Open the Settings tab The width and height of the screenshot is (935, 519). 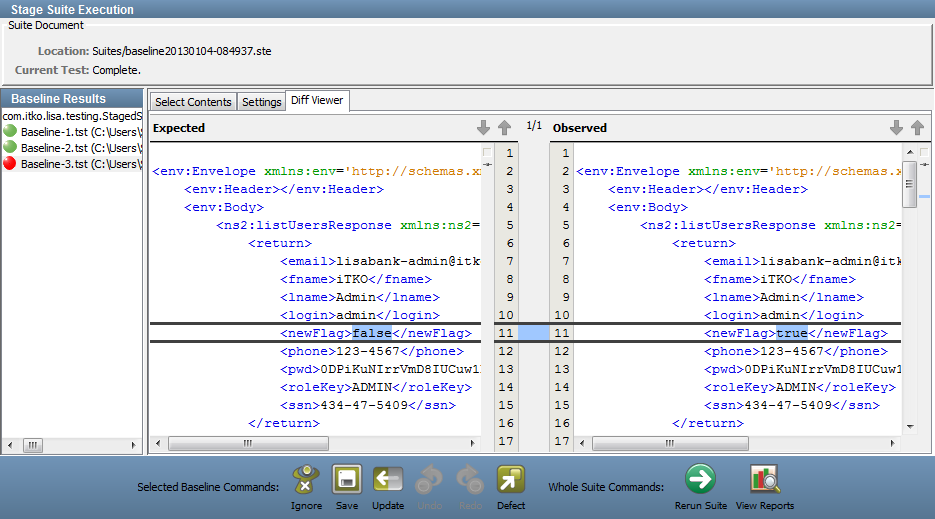point(261,102)
